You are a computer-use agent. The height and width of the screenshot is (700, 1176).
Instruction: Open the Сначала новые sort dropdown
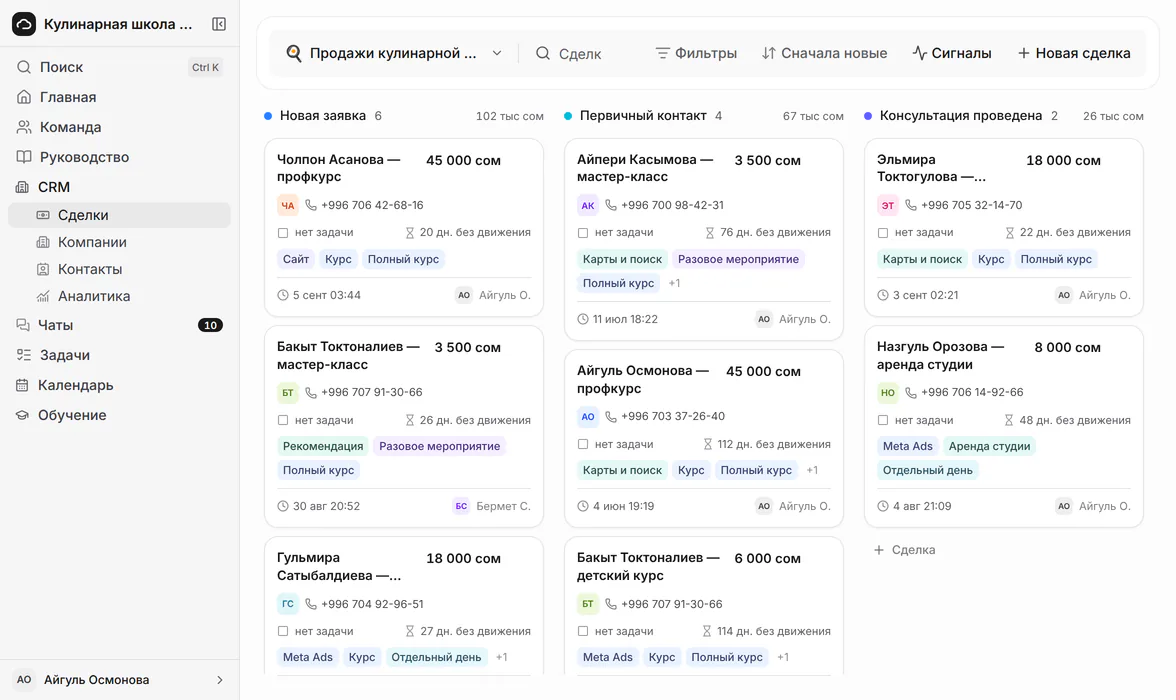(x=824, y=53)
